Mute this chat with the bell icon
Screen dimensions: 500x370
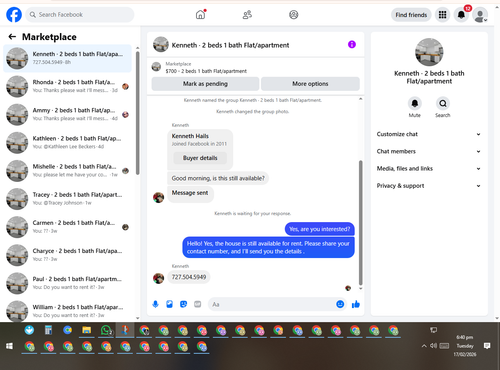(415, 103)
